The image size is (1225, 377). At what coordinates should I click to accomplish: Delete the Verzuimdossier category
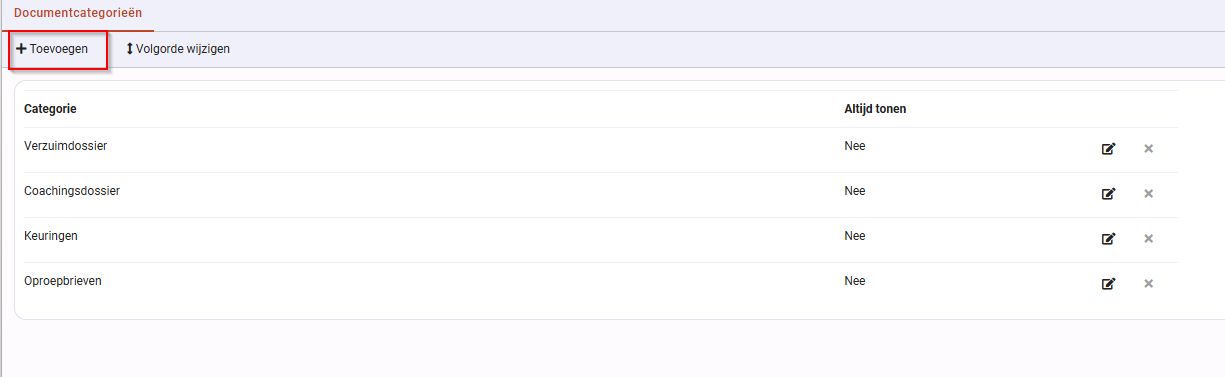tap(1149, 149)
